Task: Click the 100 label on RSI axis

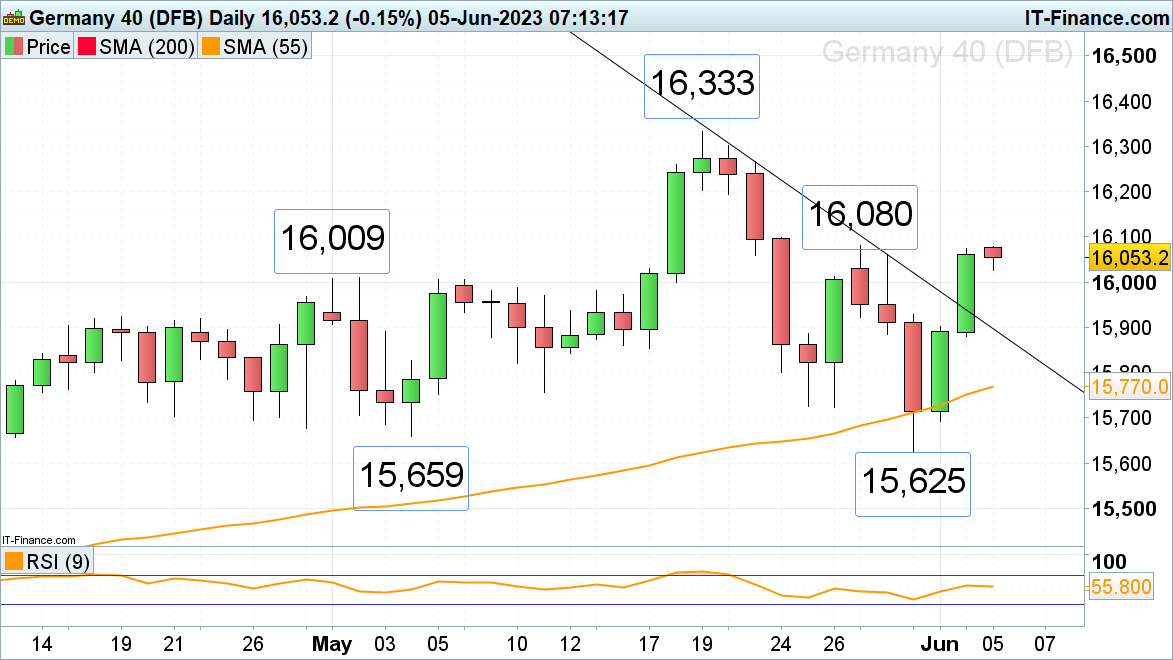Action: pos(1109,562)
